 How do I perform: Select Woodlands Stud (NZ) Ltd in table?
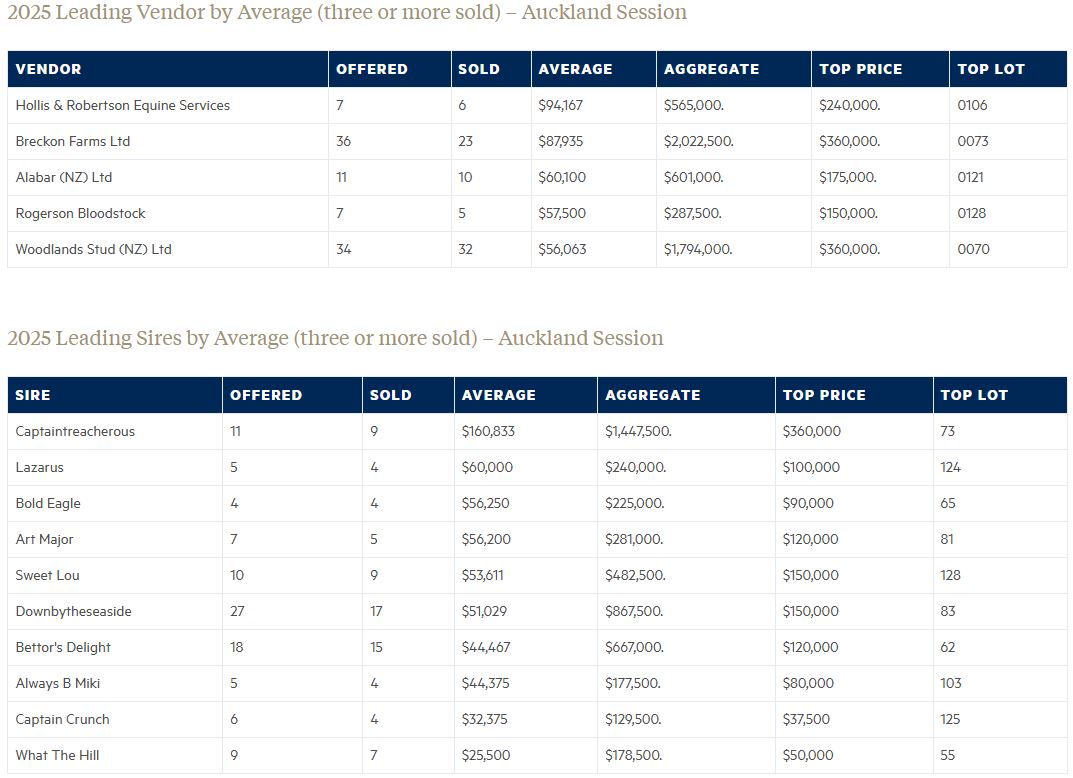(x=94, y=249)
